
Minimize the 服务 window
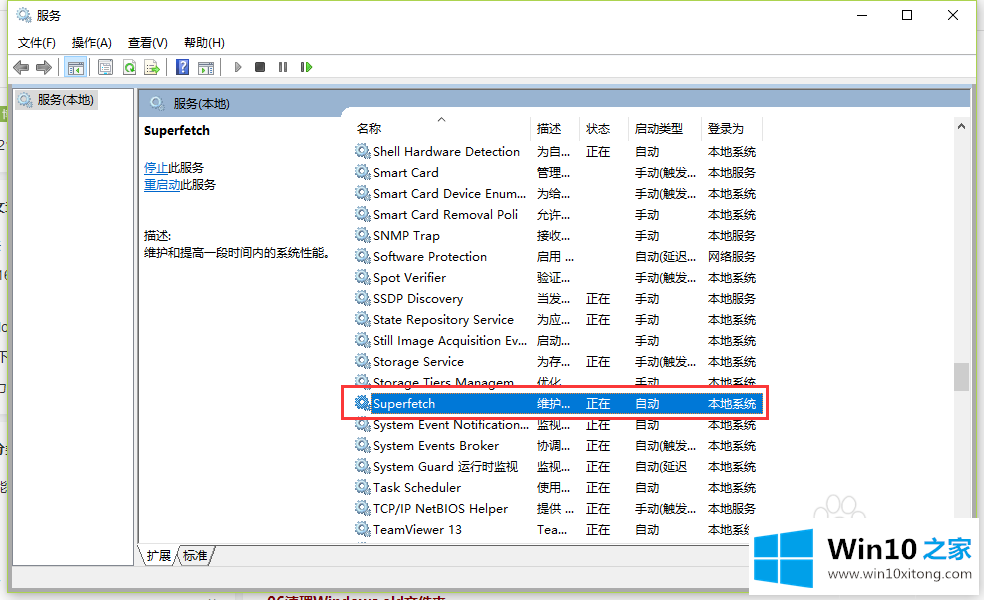click(862, 15)
